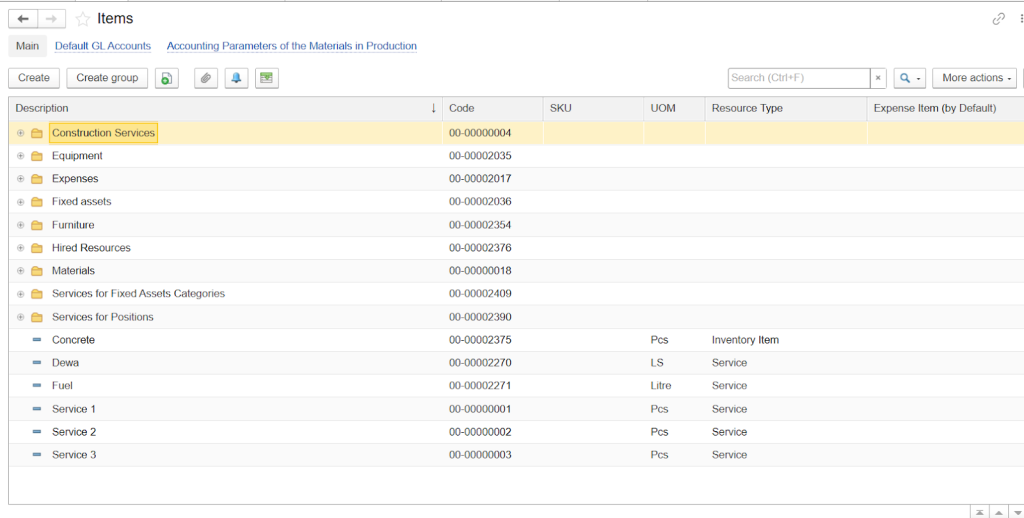This screenshot has width=1024, height=518.
Task: Expand the Expenses group
Action: point(20,178)
